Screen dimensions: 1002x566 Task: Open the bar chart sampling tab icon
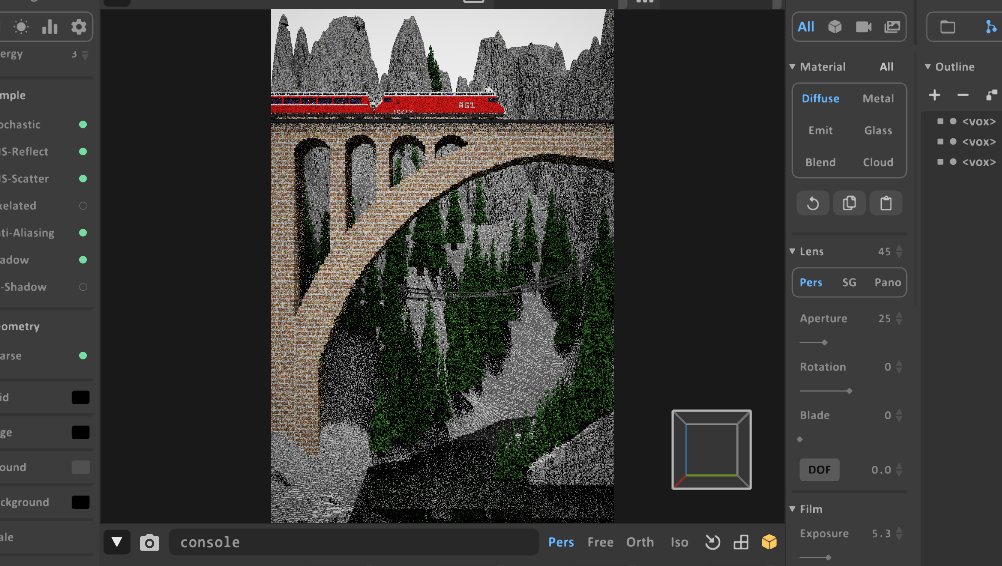click(50, 27)
